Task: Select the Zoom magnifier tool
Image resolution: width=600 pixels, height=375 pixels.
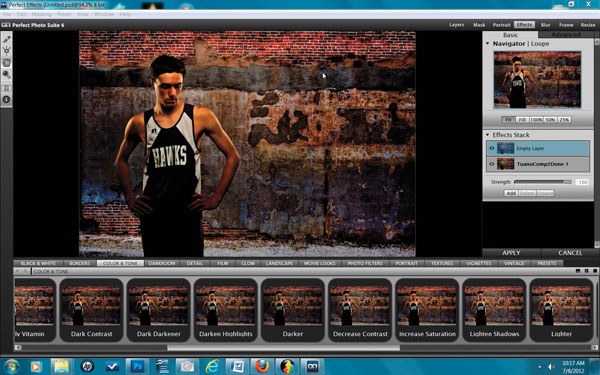Action: tap(7, 75)
